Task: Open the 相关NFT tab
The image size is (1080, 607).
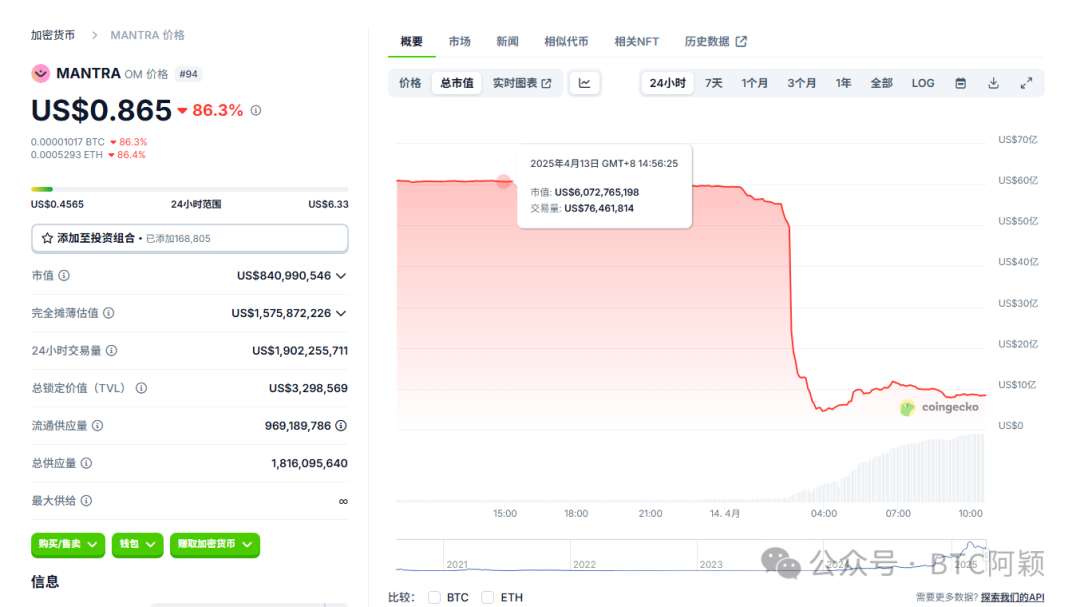Action: (636, 41)
